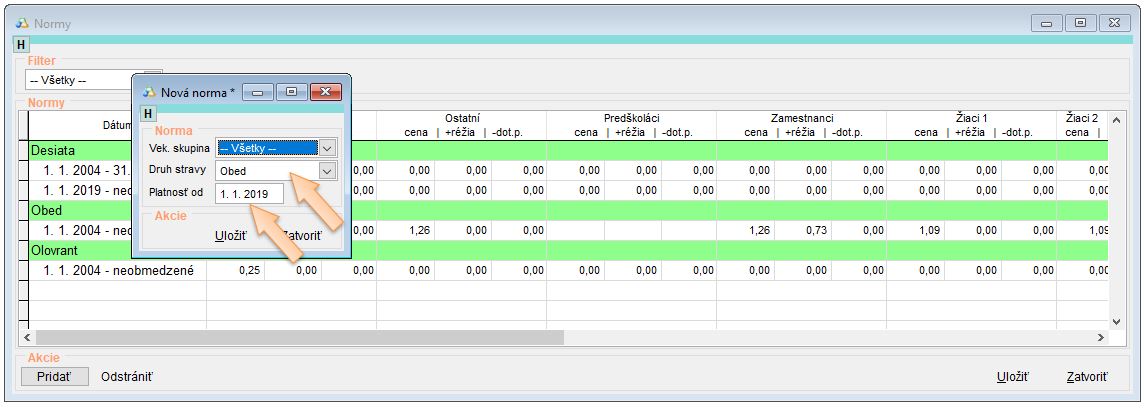Open the Filter dropdown showing Všetky
Viewport: 1144px width, 409px height.
(152, 80)
